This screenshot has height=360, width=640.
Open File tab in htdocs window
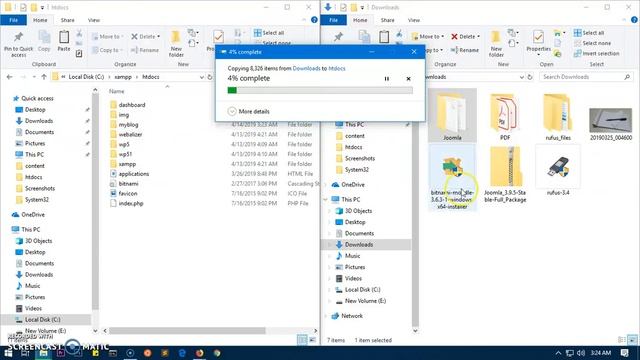point(13,20)
